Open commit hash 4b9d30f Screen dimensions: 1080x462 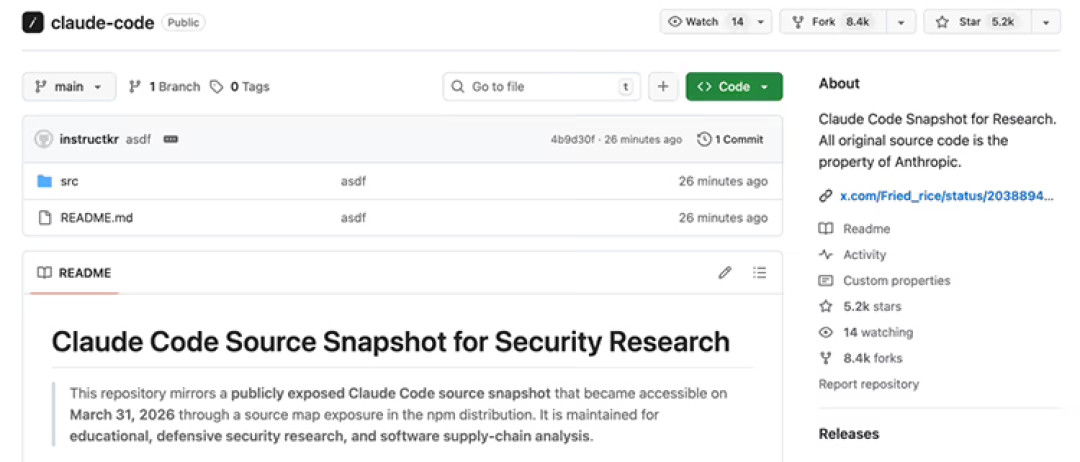573,139
